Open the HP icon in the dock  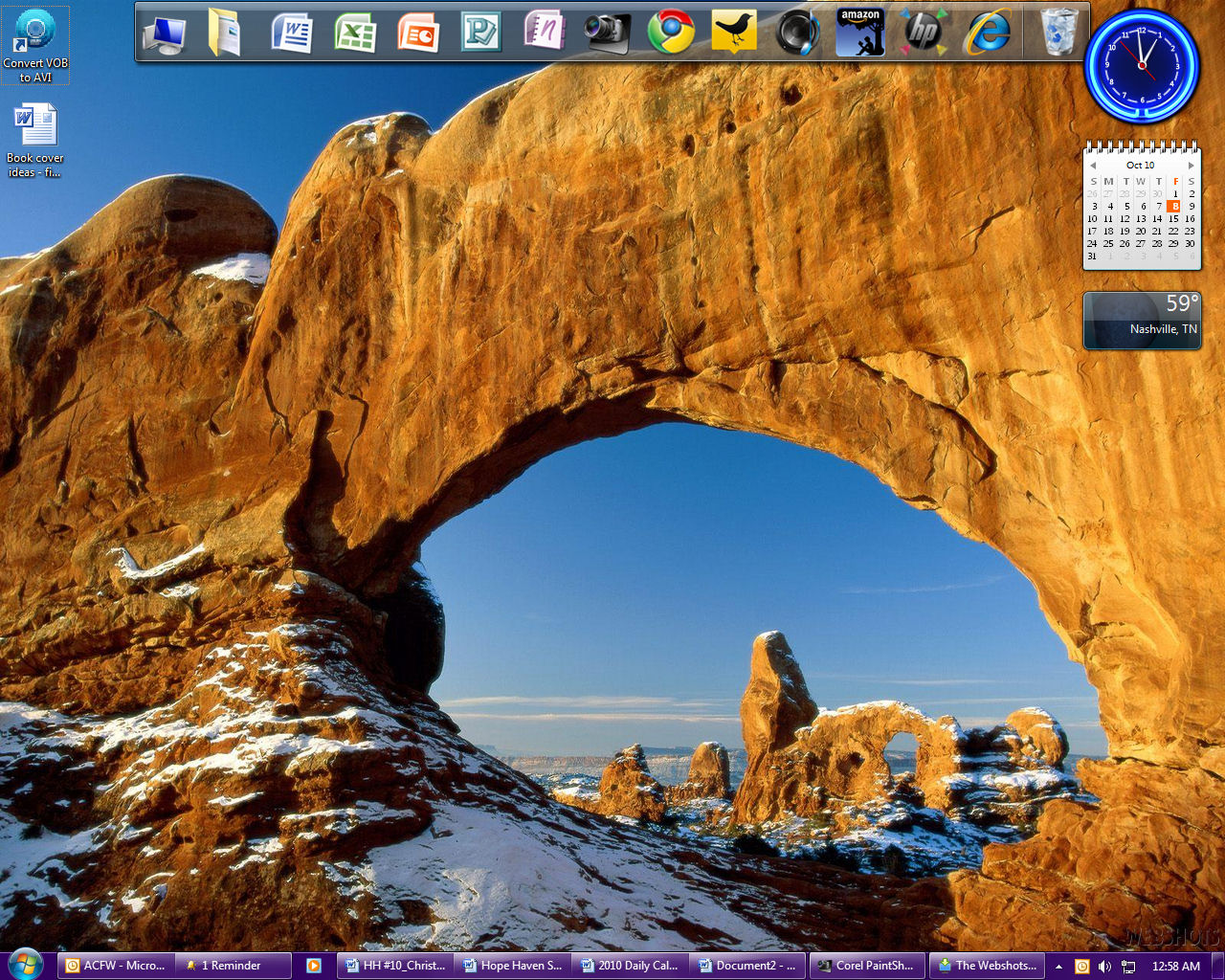click(x=923, y=33)
